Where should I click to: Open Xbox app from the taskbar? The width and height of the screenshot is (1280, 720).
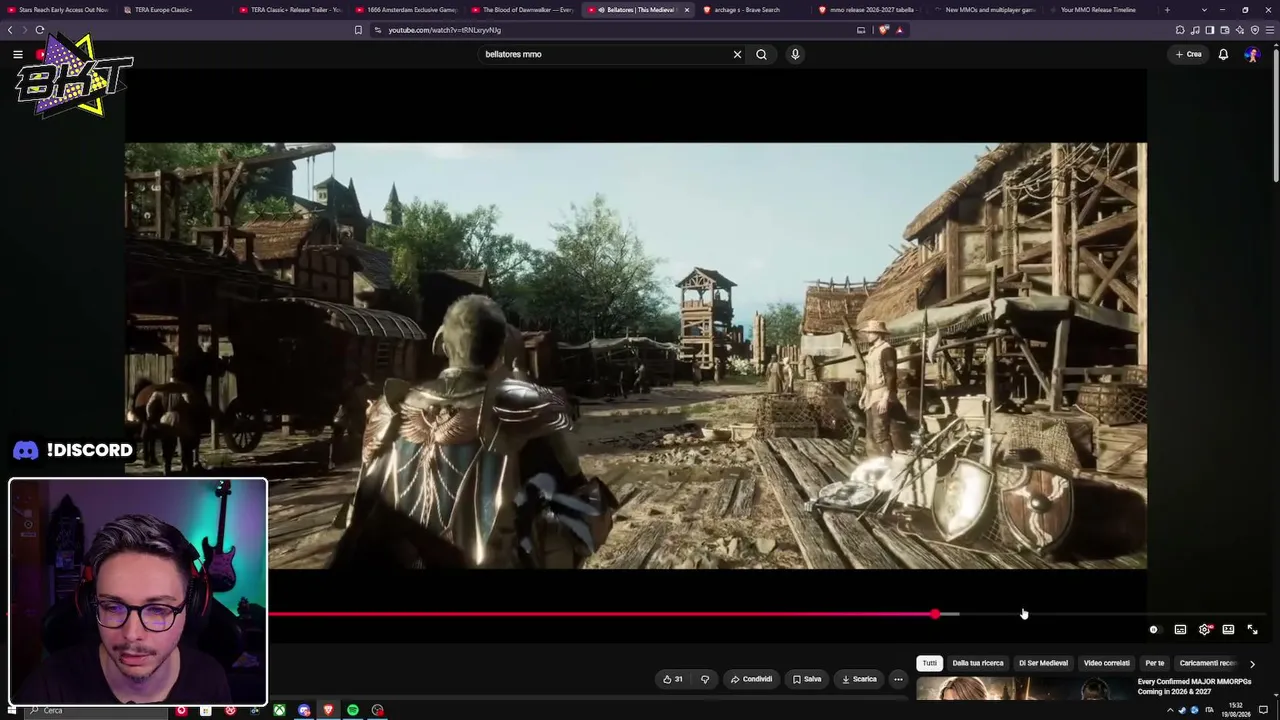279,710
